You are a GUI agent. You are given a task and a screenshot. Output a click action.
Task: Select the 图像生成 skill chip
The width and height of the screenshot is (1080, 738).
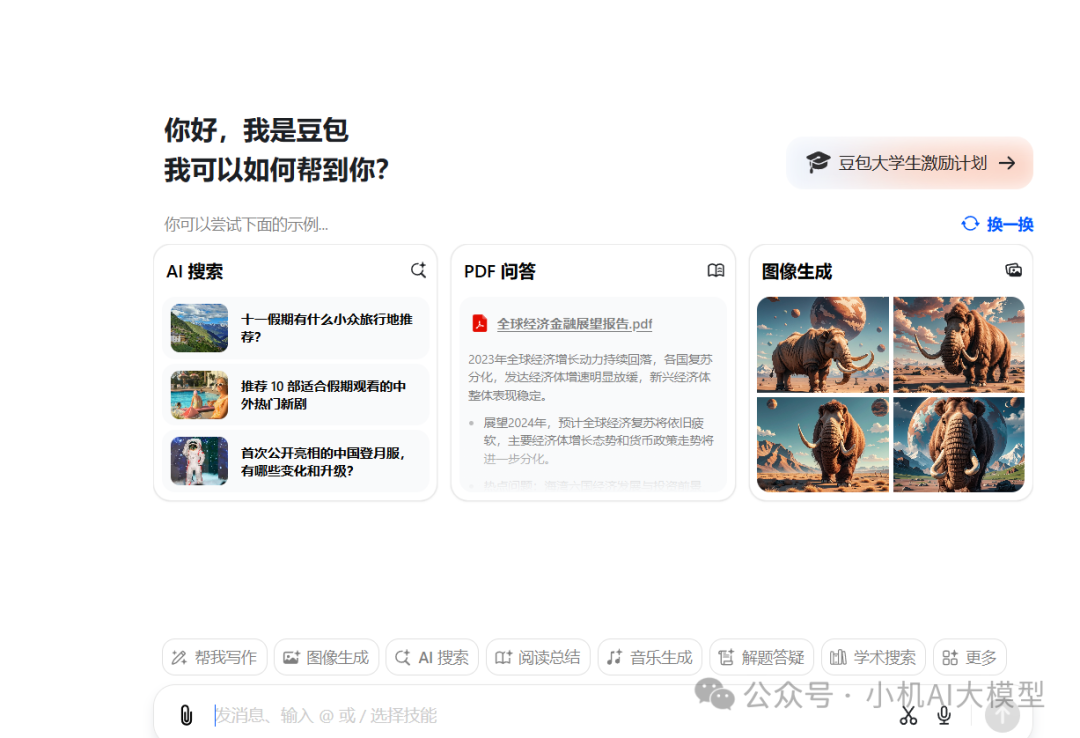[x=326, y=657]
